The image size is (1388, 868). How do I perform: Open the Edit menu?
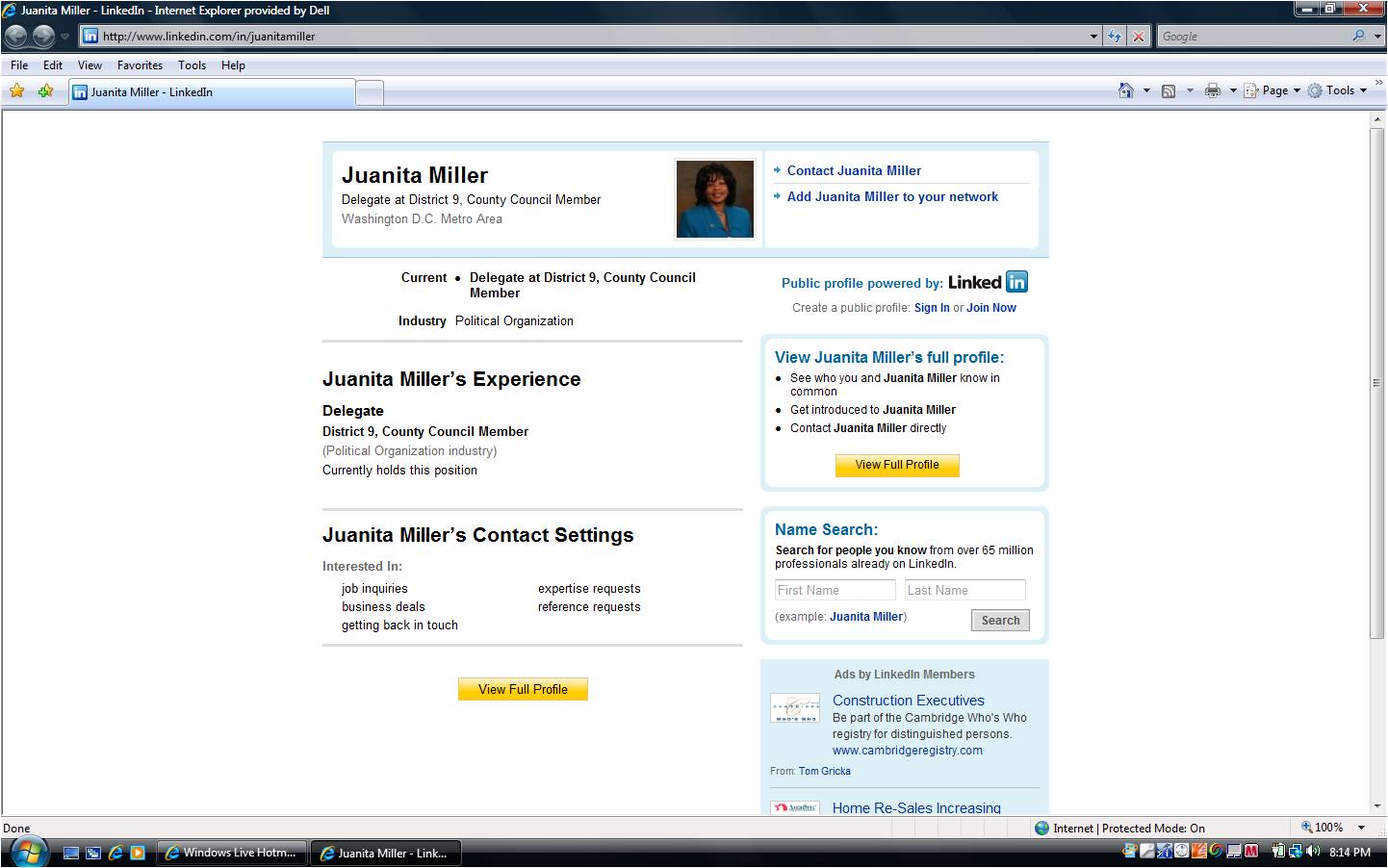pos(53,65)
